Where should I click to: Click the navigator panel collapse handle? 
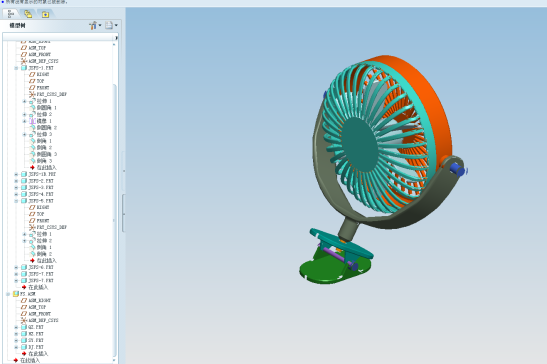(x=123, y=214)
